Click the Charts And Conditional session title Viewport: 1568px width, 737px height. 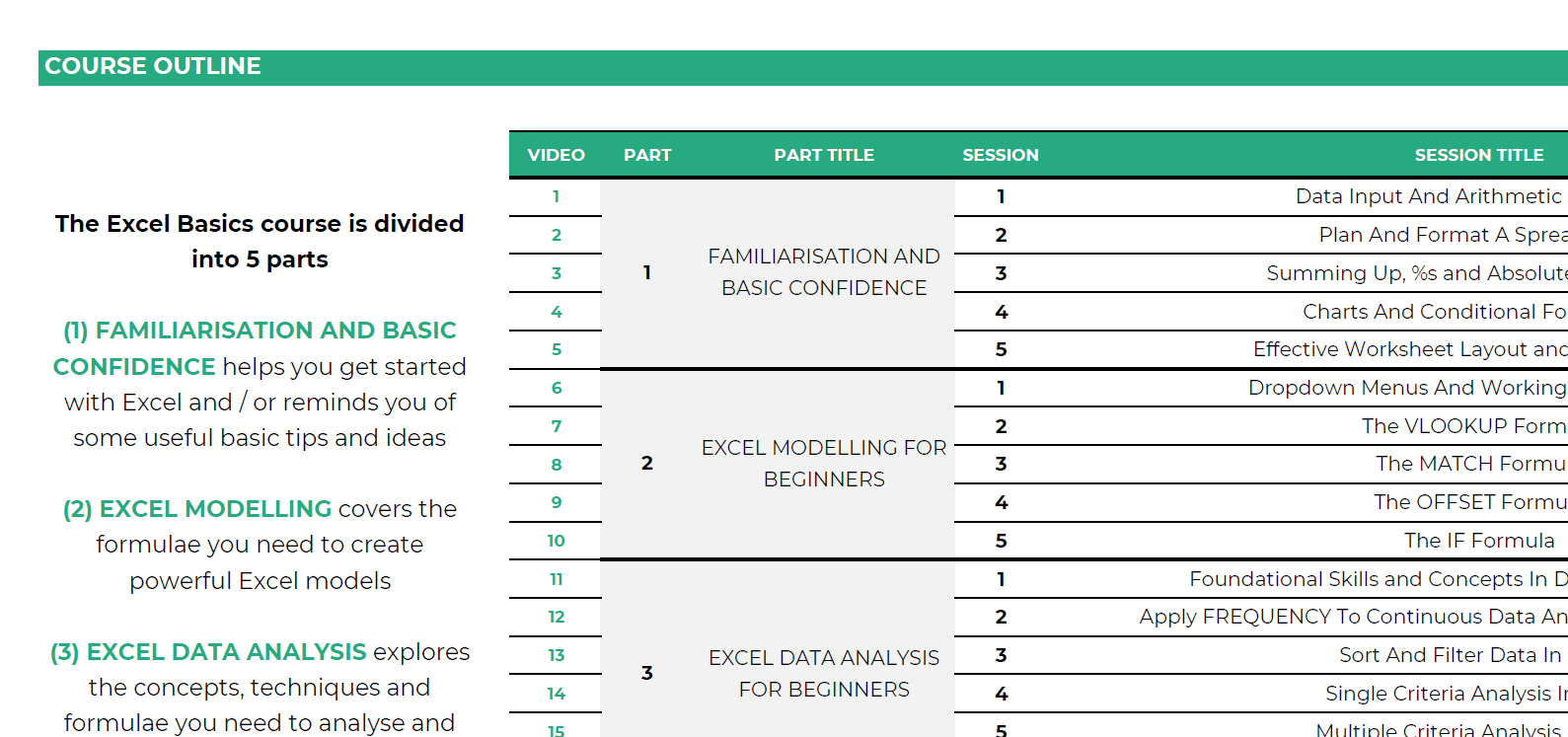click(x=1433, y=312)
